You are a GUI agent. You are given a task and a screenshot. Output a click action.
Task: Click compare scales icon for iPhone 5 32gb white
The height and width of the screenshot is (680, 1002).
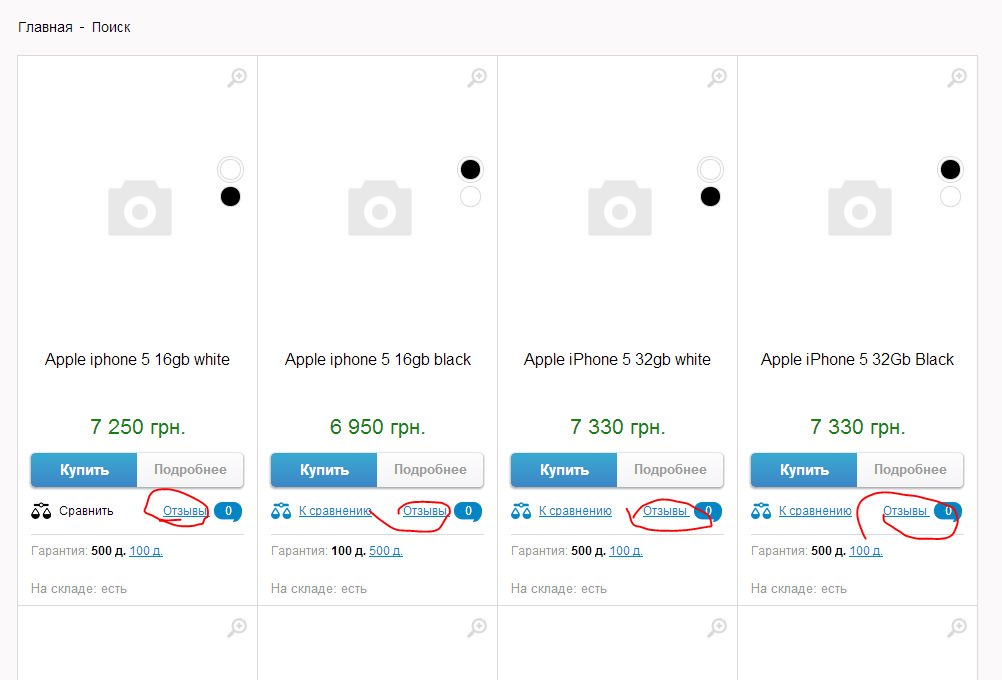[x=521, y=511]
